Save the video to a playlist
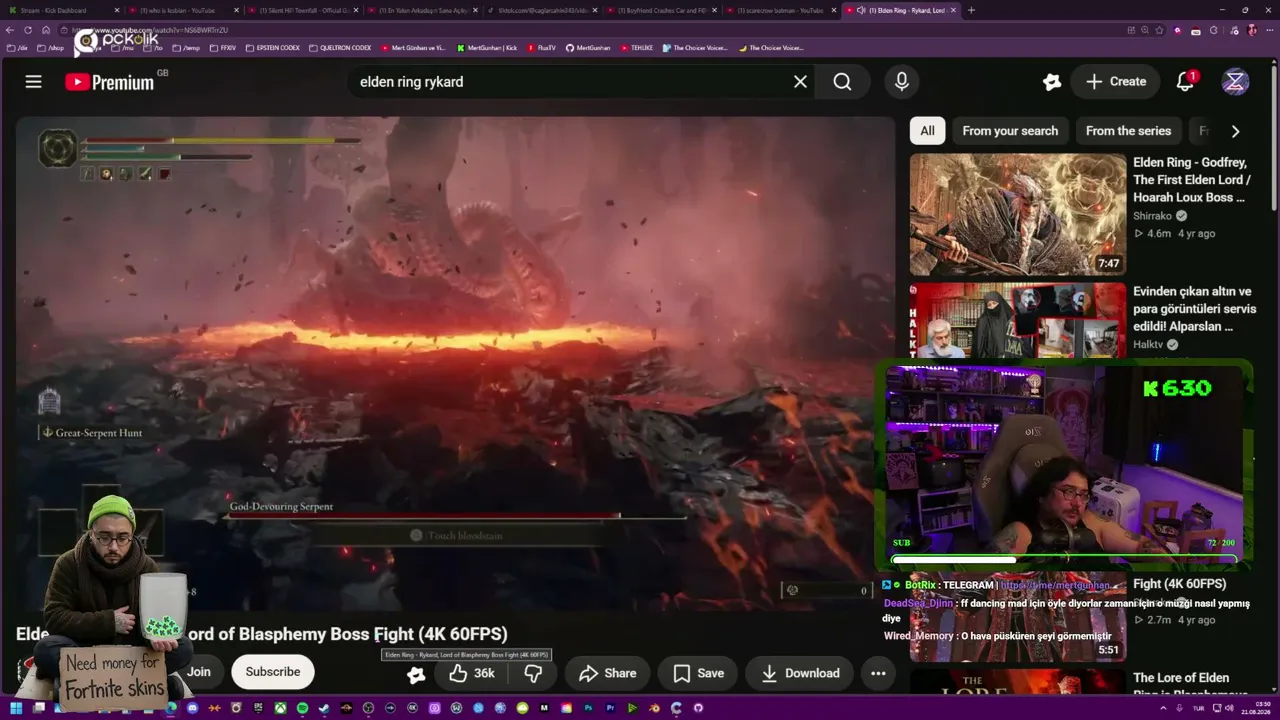The width and height of the screenshot is (1280, 720). 698,673
